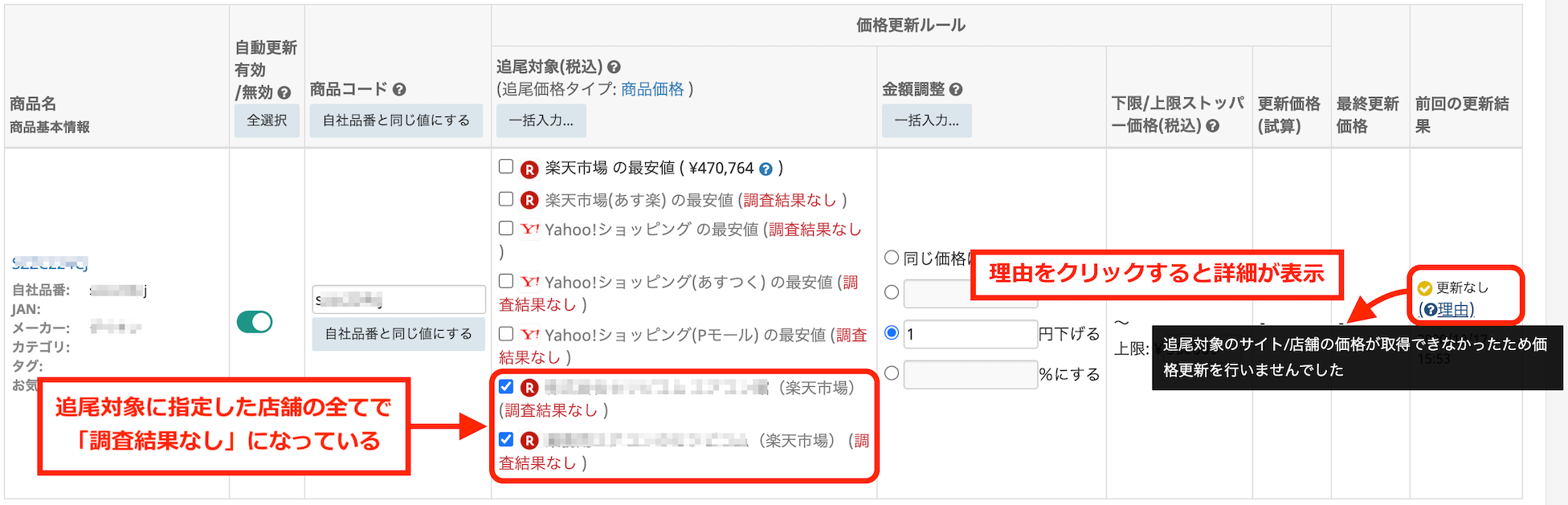The height and width of the screenshot is (505, 1568).
Task: Click help icon beside 自動更新有効/無効 header
Action: [284, 93]
